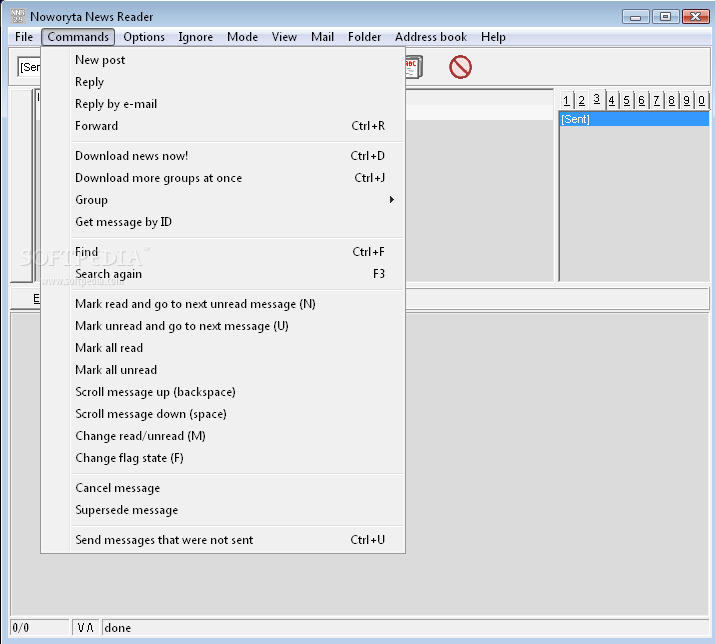
Task: Click the red stop/cancel toolbar icon
Action: [460, 67]
